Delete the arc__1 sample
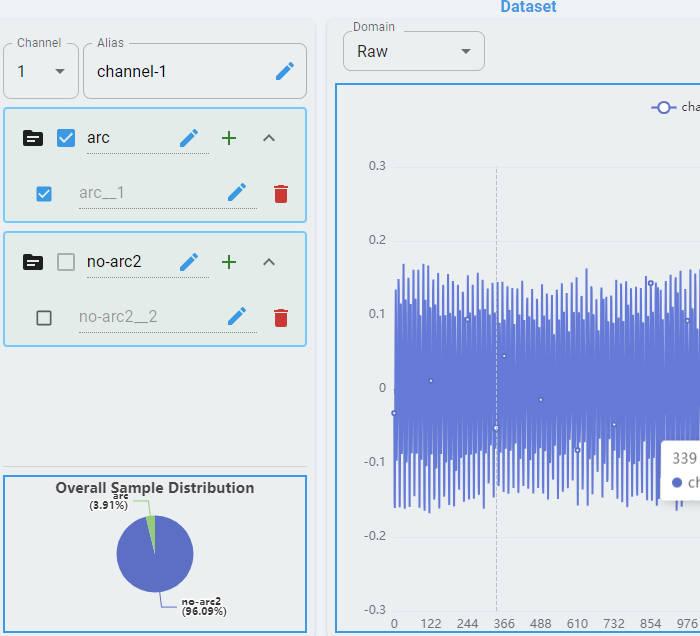Image resolution: width=700 pixels, height=636 pixels. click(281, 194)
